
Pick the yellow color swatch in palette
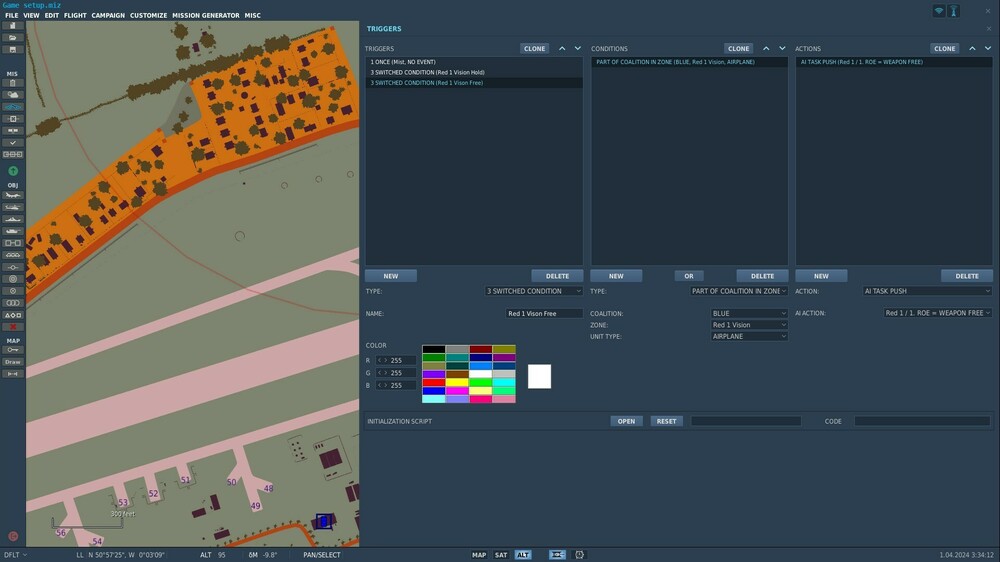(458, 382)
